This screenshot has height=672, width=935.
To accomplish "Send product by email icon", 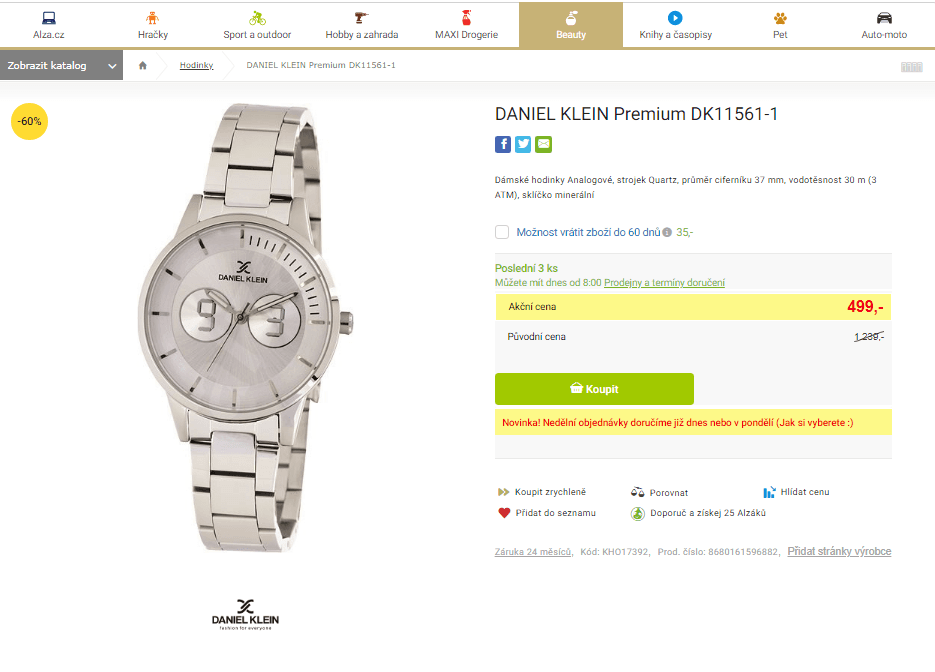I will click(x=543, y=144).
